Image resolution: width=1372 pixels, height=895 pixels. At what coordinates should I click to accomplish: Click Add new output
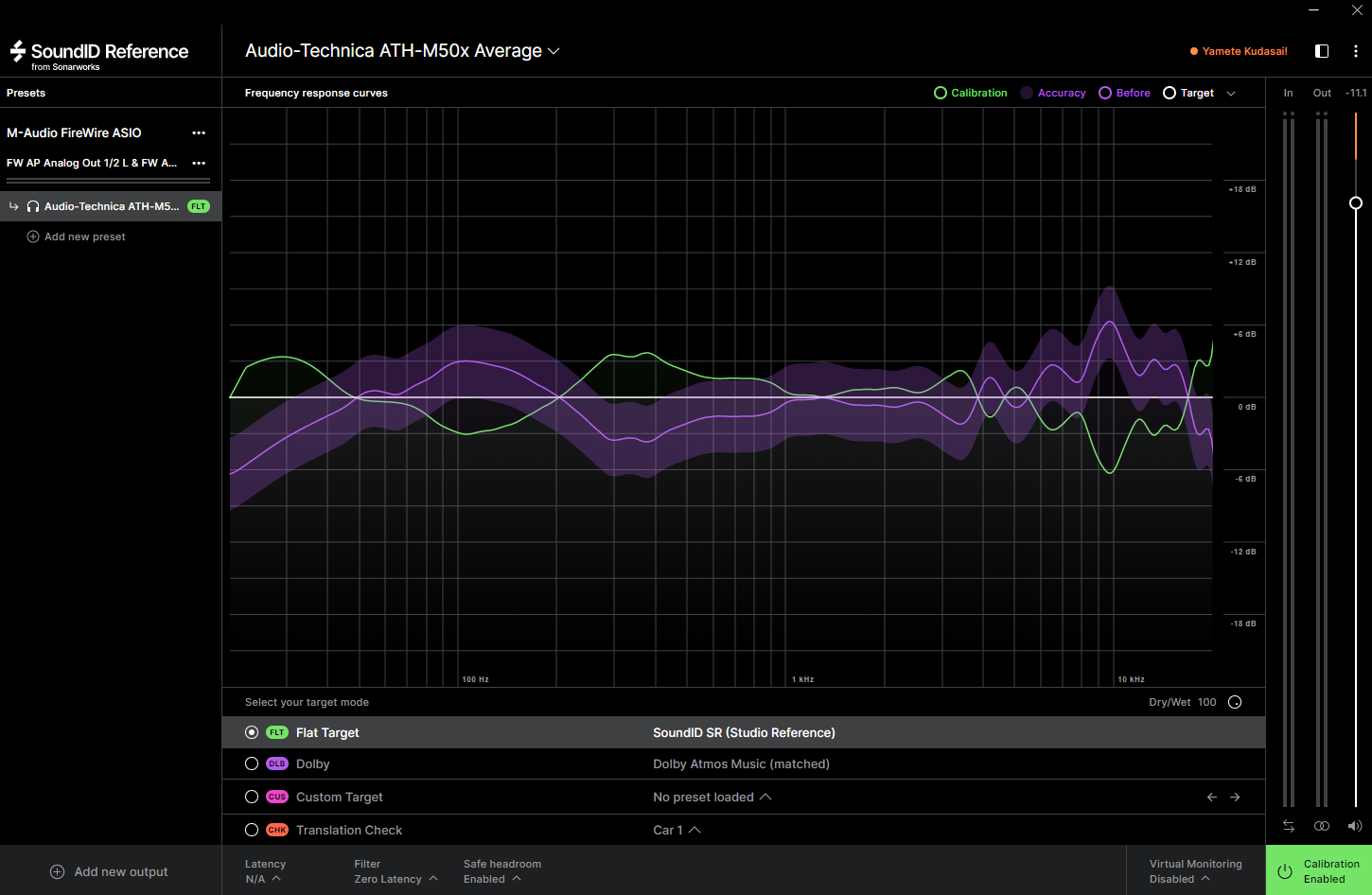point(109,871)
